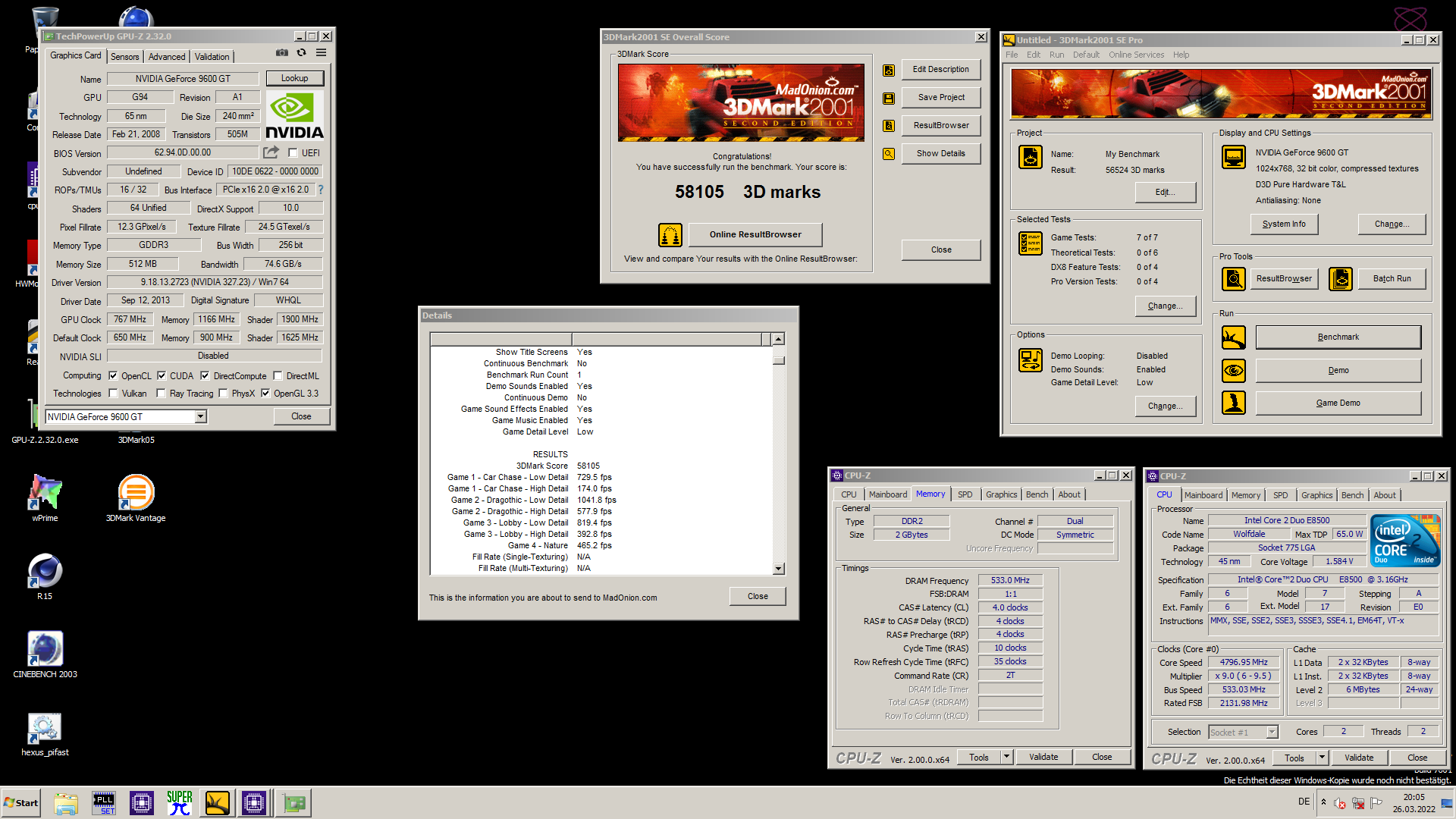The height and width of the screenshot is (819, 1456).
Task: Toggle the OpenCL checkbox
Action: [x=113, y=376]
